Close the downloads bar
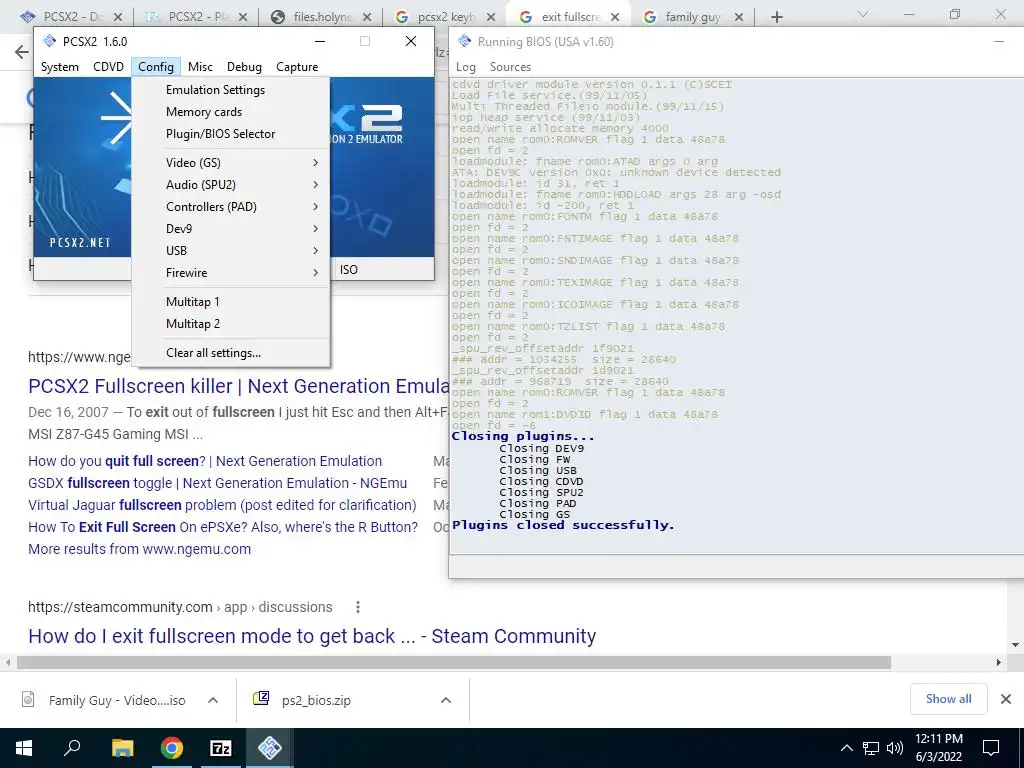This screenshot has width=1024, height=768. click(1006, 699)
